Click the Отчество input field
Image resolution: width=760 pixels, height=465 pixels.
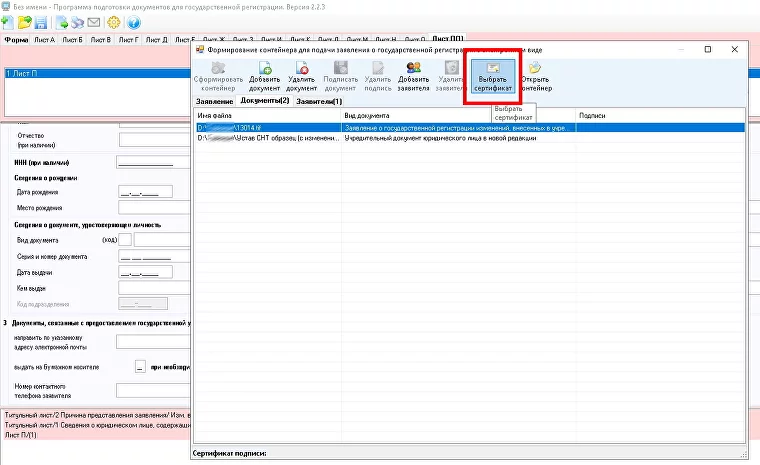[x=154, y=140]
